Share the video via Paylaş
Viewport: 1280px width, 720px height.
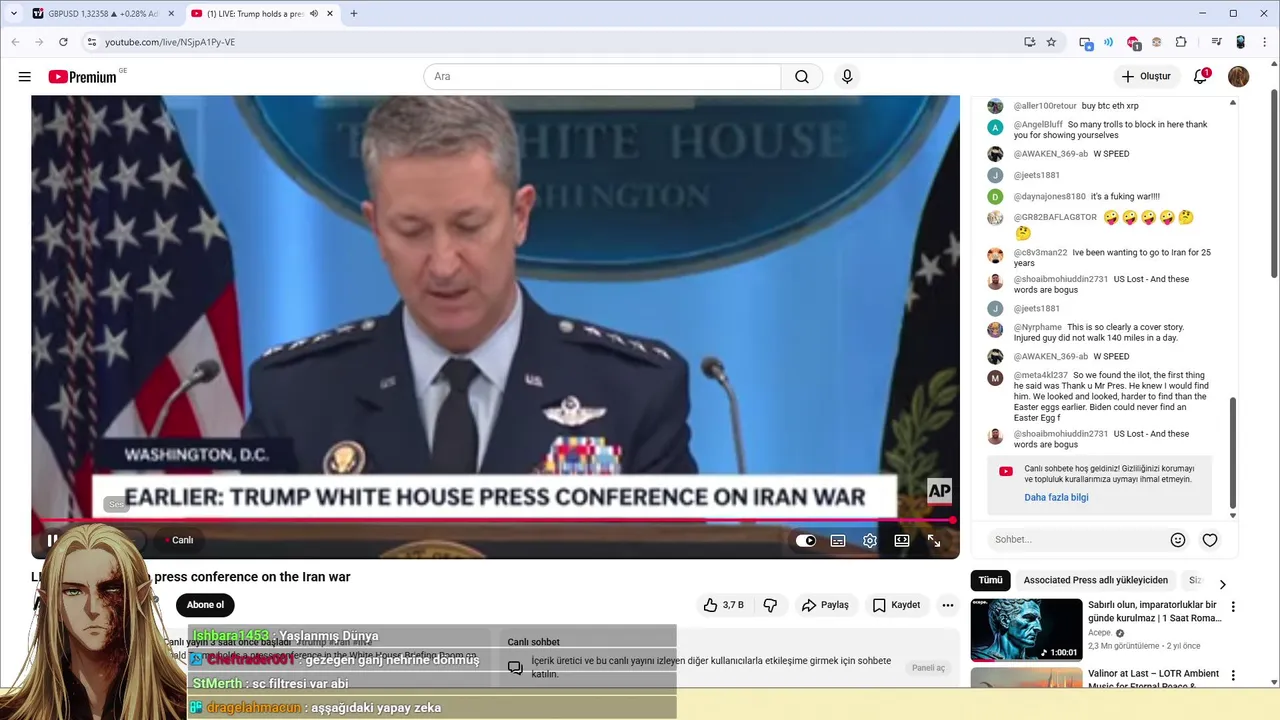[x=825, y=605]
